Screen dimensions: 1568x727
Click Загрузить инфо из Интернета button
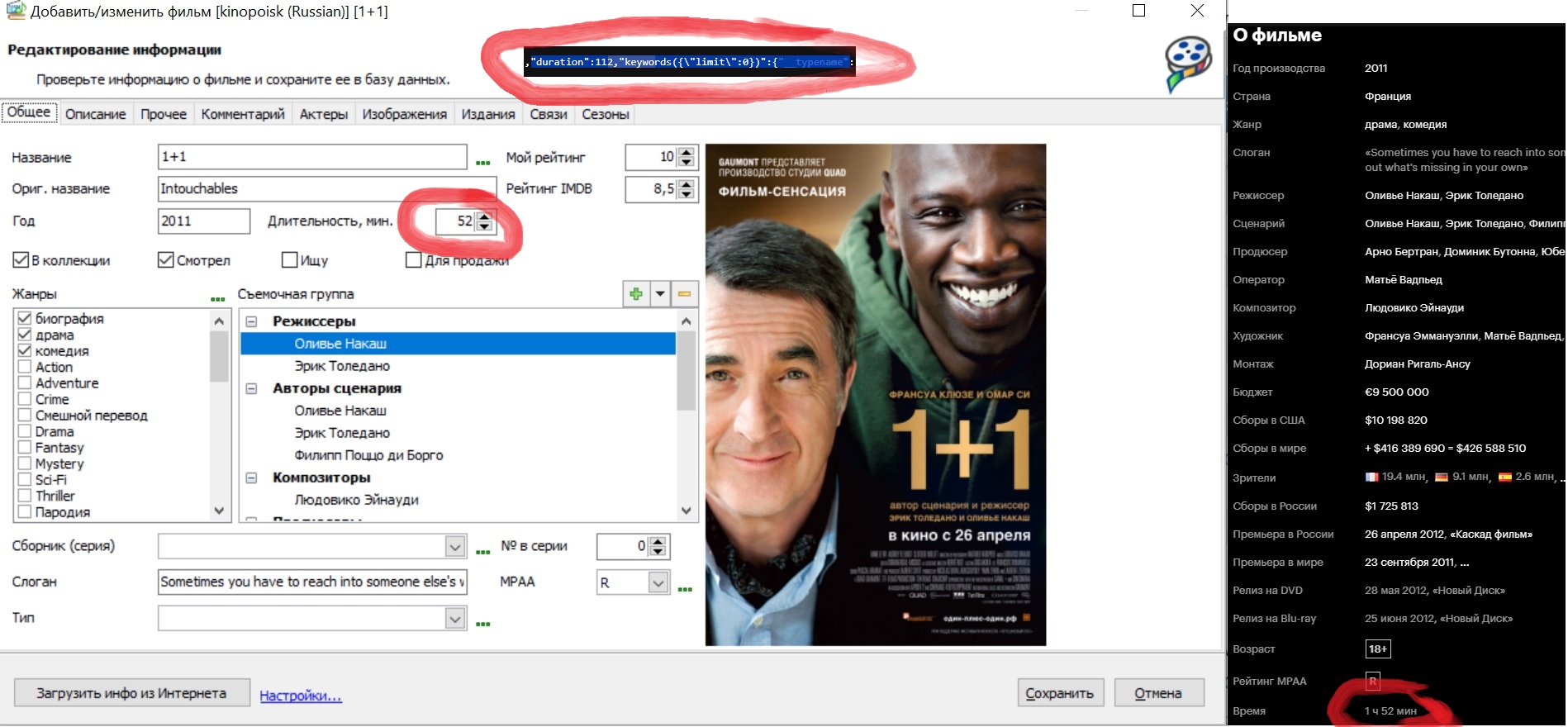pyautogui.click(x=131, y=693)
